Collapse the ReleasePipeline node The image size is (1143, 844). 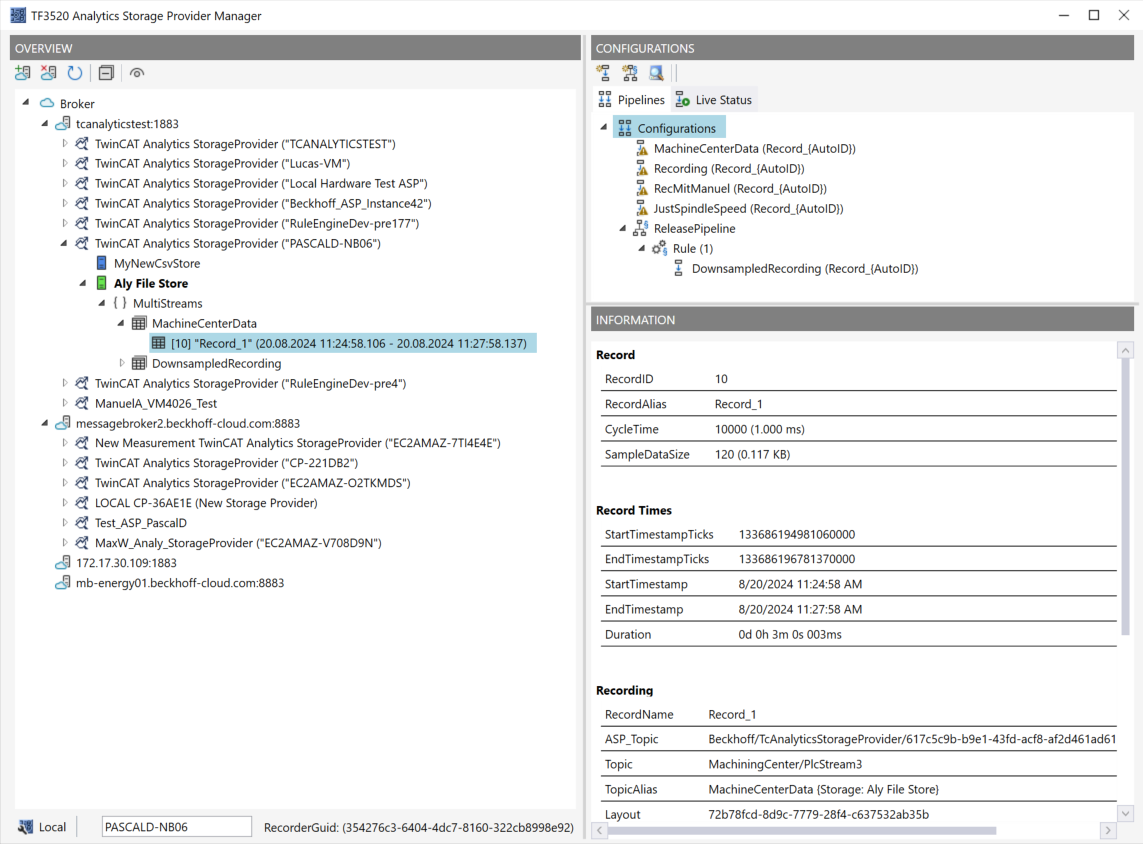(x=622, y=228)
